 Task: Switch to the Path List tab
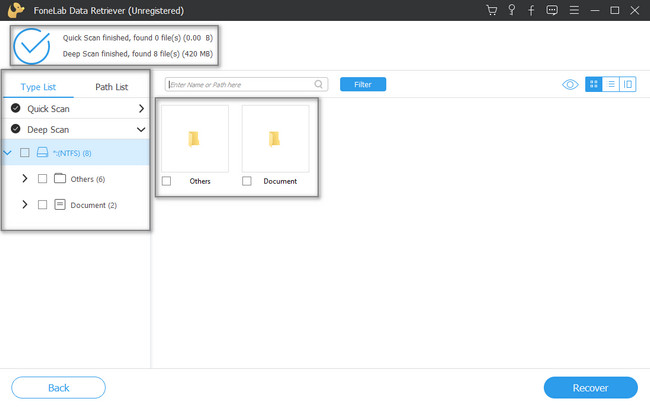pyautogui.click(x=112, y=87)
